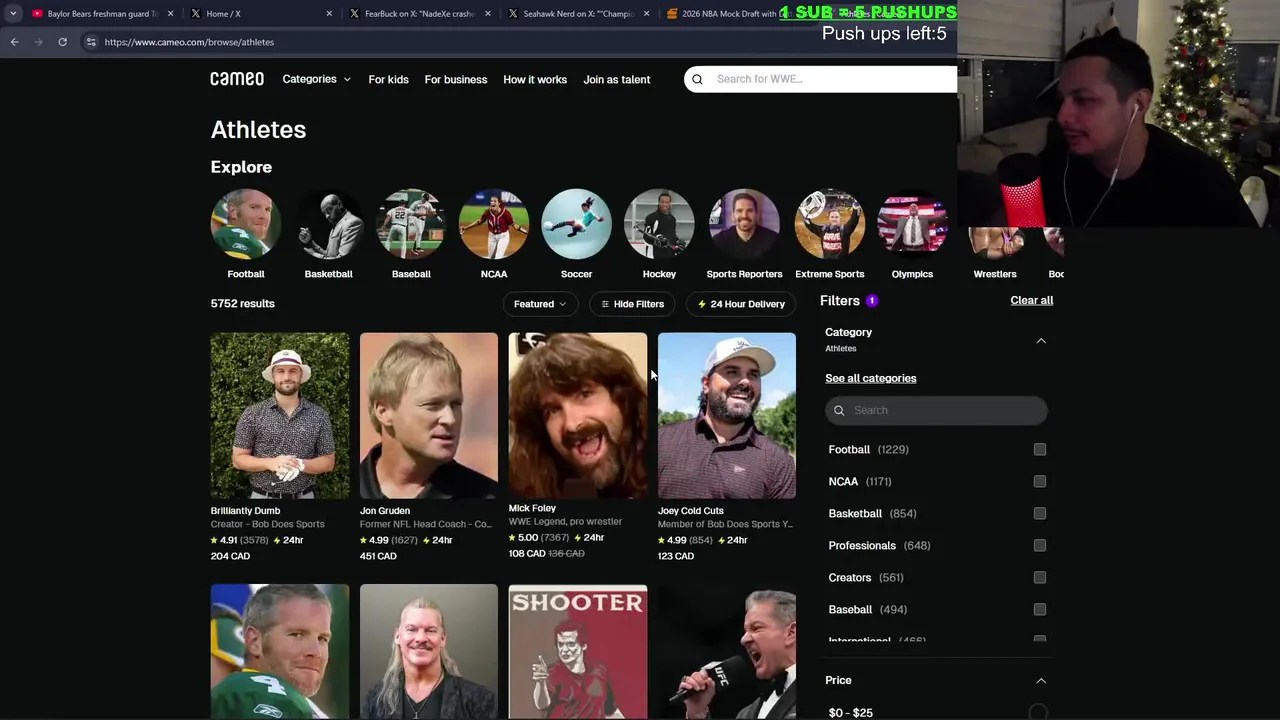Open the Sports Reporters circle icon
The height and width of the screenshot is (720, 1280).
[x=744, y=224]
